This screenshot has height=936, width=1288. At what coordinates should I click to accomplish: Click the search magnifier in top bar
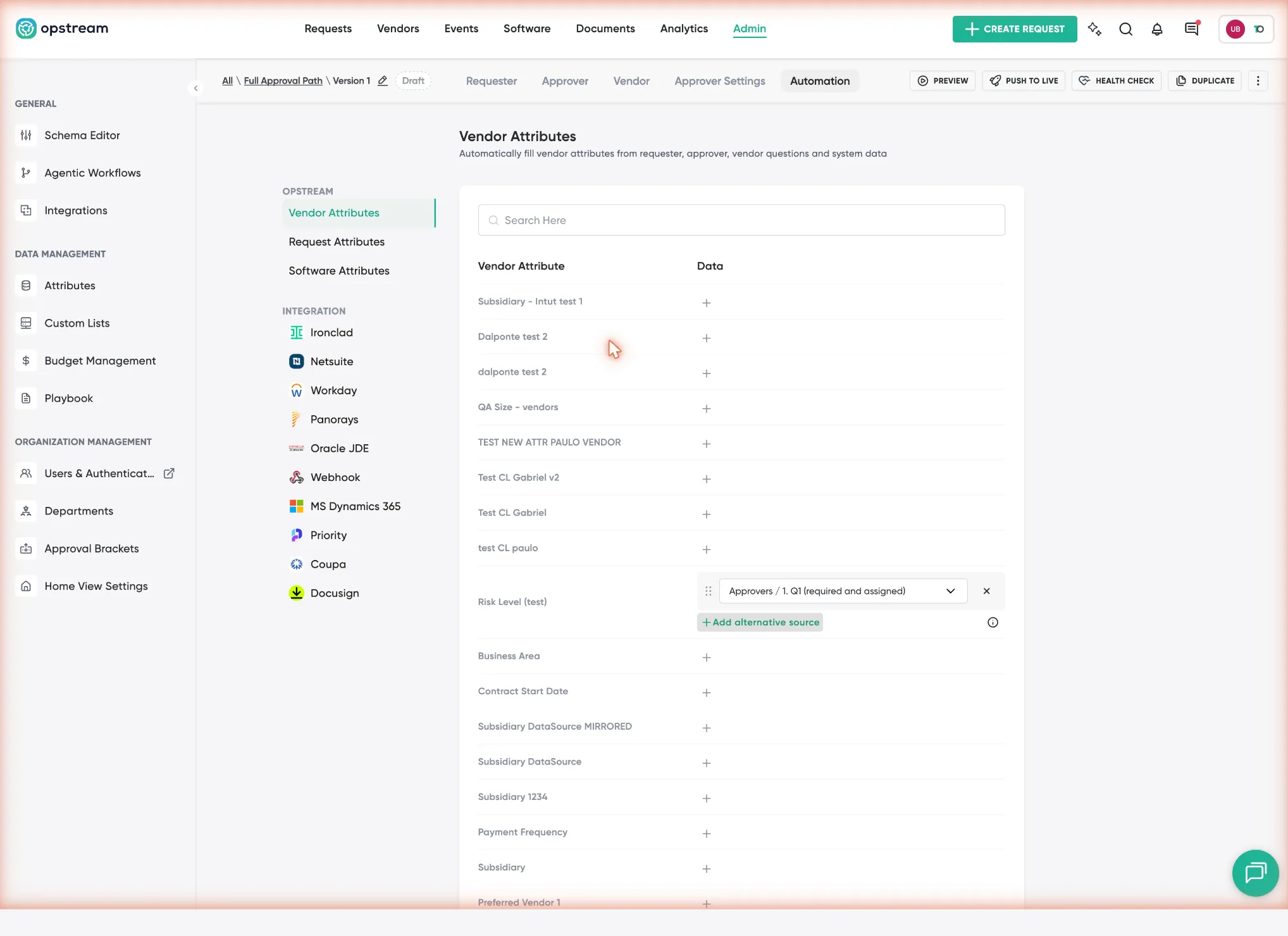point(1126,29)
